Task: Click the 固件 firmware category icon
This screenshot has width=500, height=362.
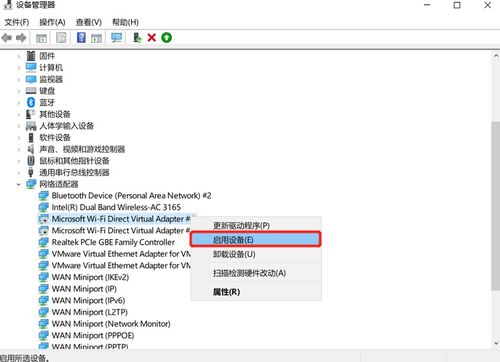Action: click(x=31, y=56)
